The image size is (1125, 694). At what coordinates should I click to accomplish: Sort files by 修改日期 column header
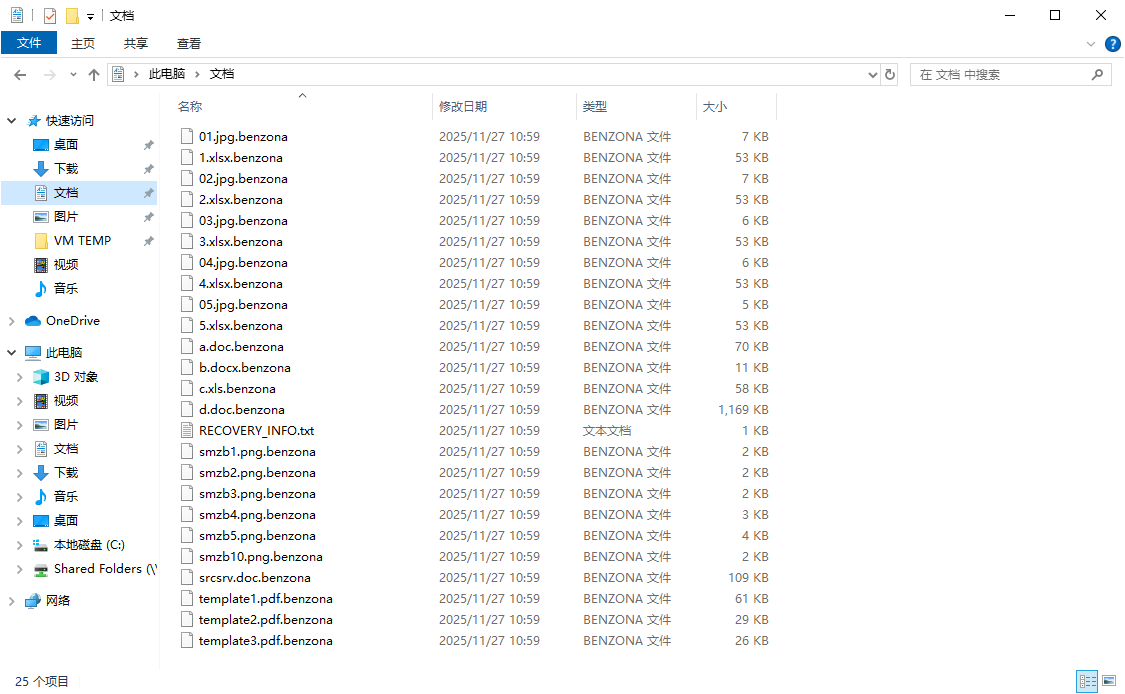pos(463,106)
